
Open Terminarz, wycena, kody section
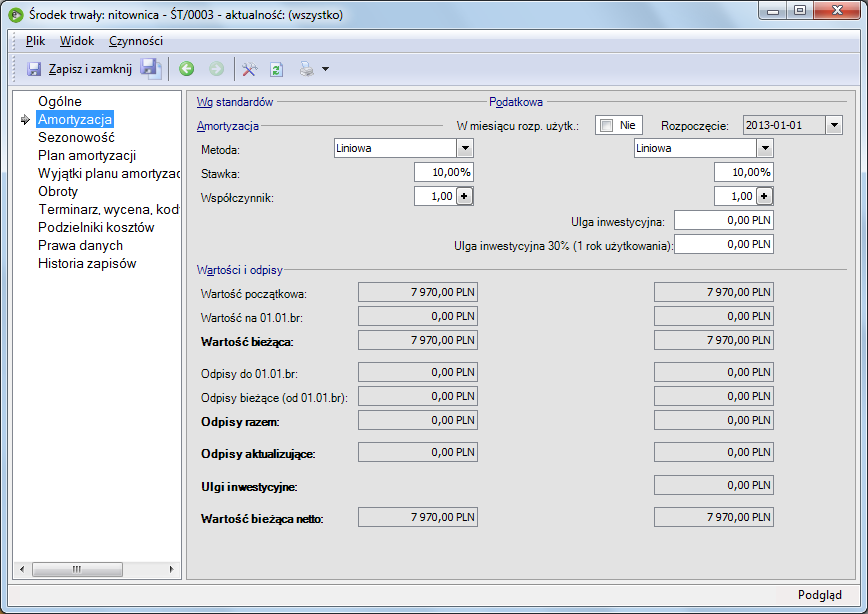click(x=108, y=209)
